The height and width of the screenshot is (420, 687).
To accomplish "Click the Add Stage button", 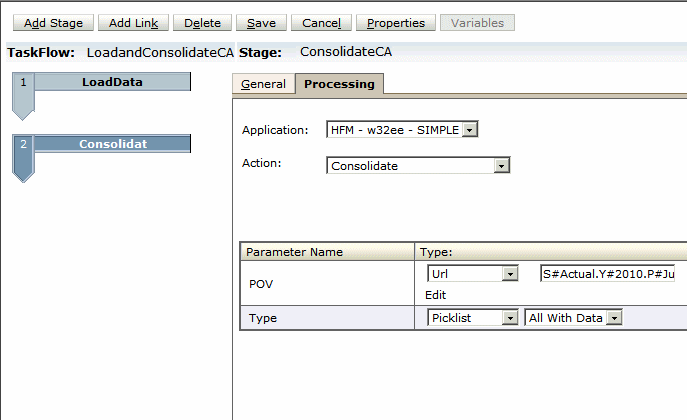I will click(x=53, y=23).
